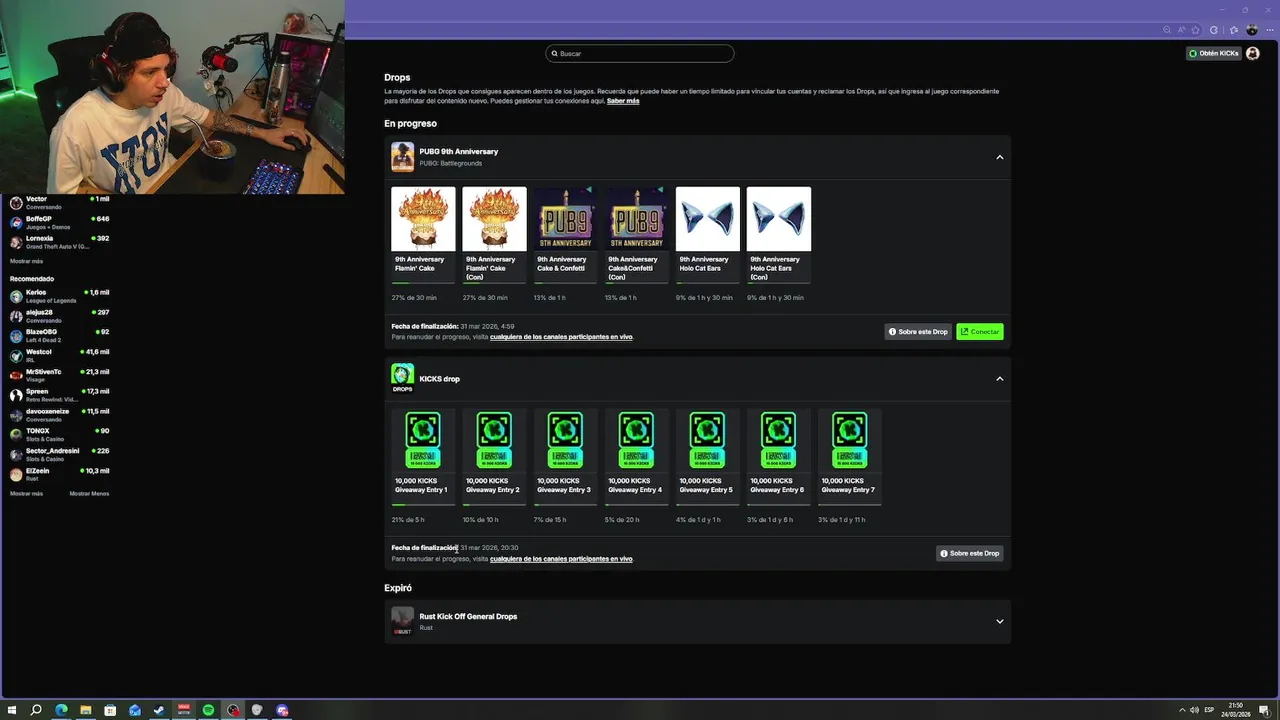
Task: Open the browser read aloud icon
Action: point(1181,30)
